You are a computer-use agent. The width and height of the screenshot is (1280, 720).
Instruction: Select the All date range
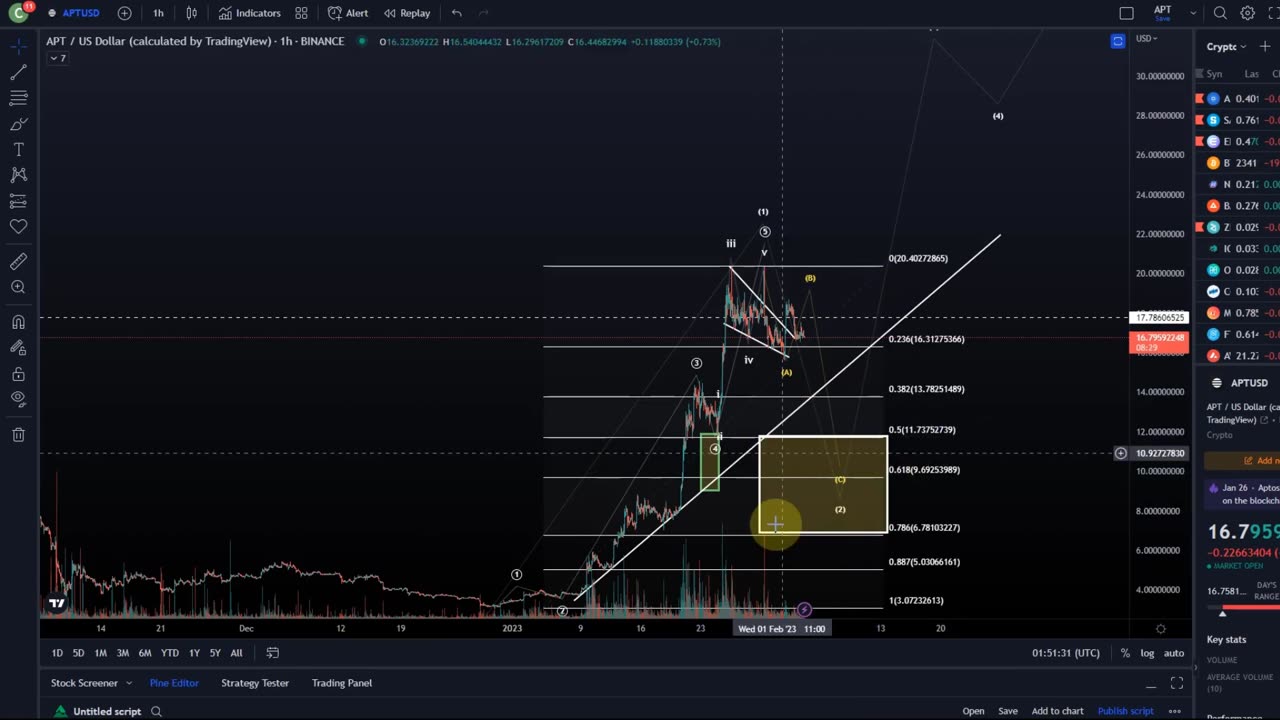click(x=236, y=653)
